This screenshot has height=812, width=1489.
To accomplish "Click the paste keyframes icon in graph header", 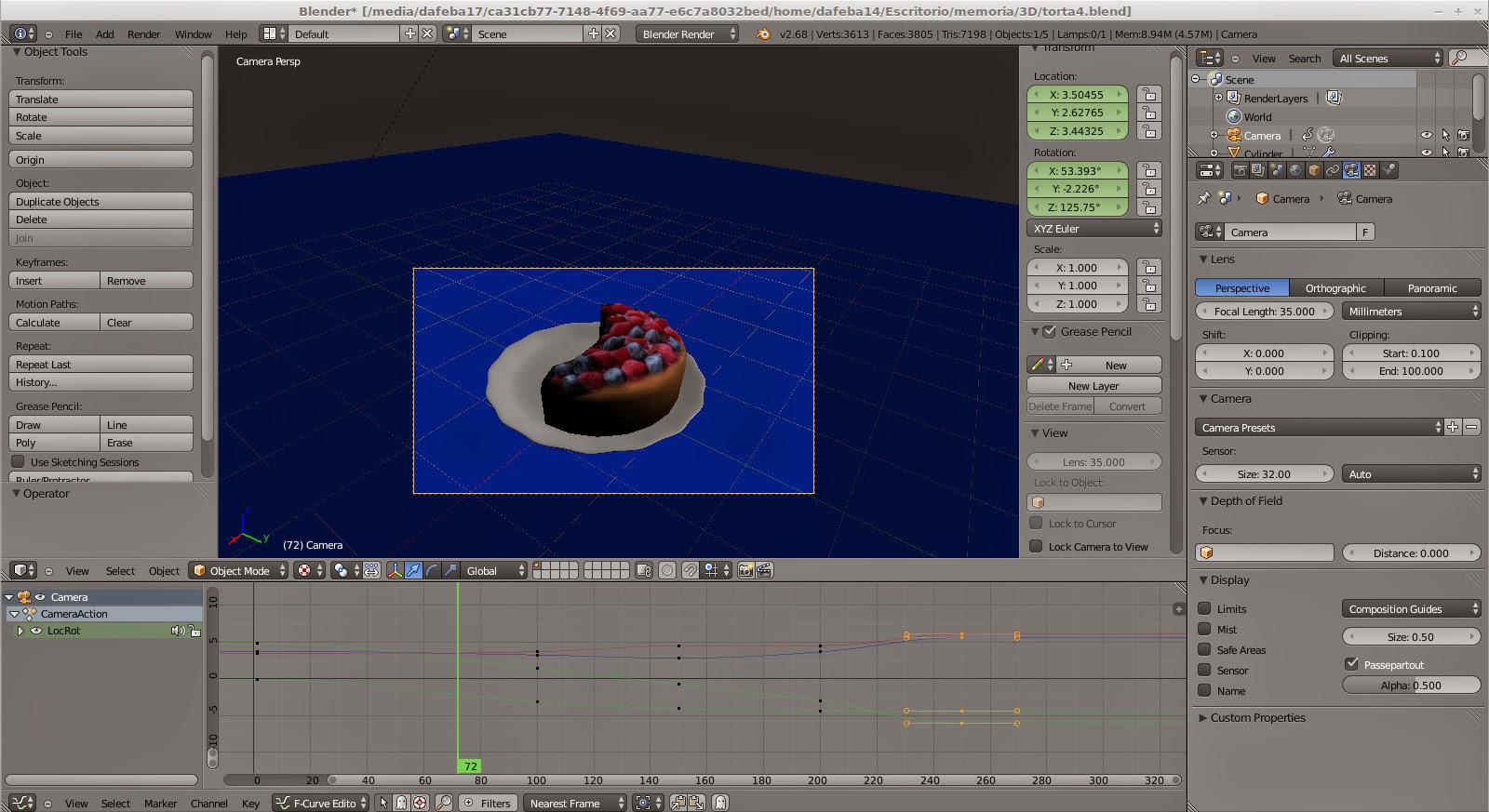I will tap(696, 803).
